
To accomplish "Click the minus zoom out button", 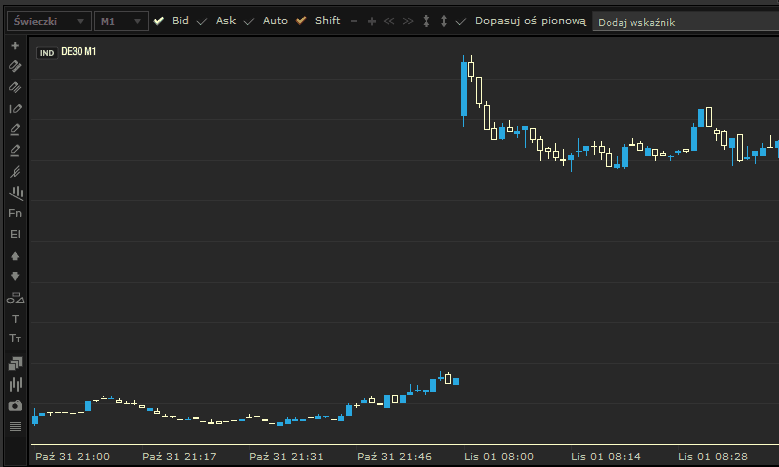I will point(354,21).
